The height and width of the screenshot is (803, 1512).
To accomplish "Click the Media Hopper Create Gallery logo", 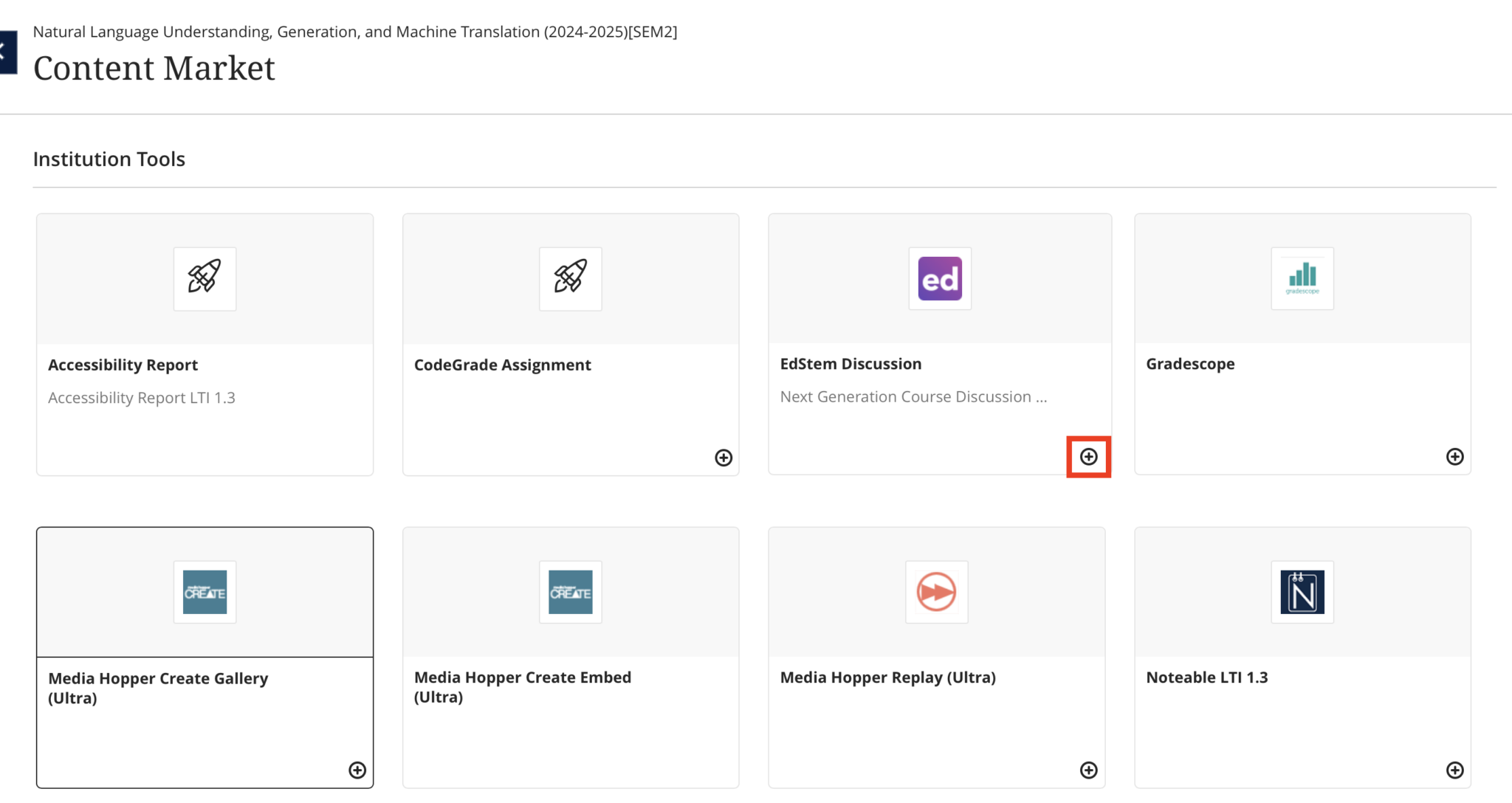I will tap(205, 592).
